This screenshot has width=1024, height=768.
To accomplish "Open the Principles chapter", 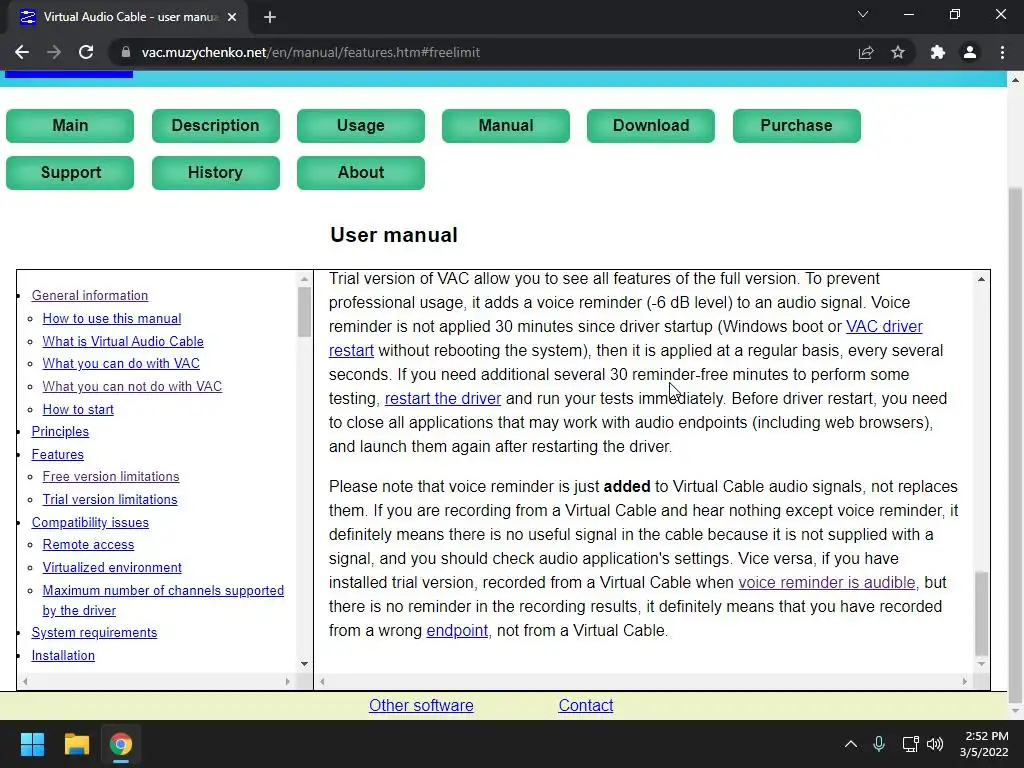I will (60, 431).
